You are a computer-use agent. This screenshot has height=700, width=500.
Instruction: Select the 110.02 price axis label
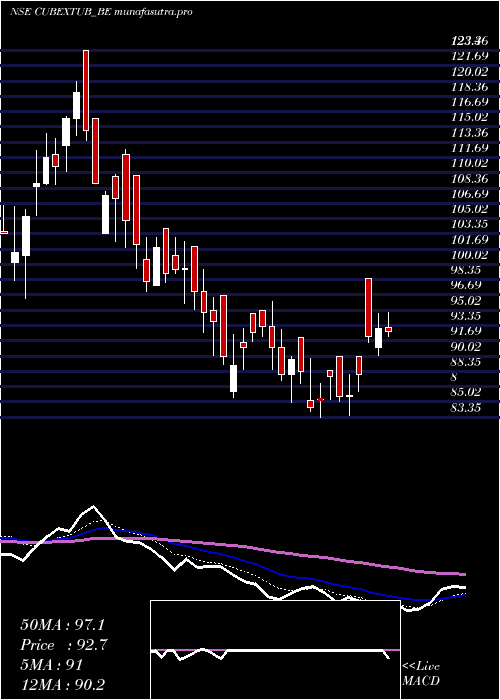pyautogui.click(x=469, y=163)
